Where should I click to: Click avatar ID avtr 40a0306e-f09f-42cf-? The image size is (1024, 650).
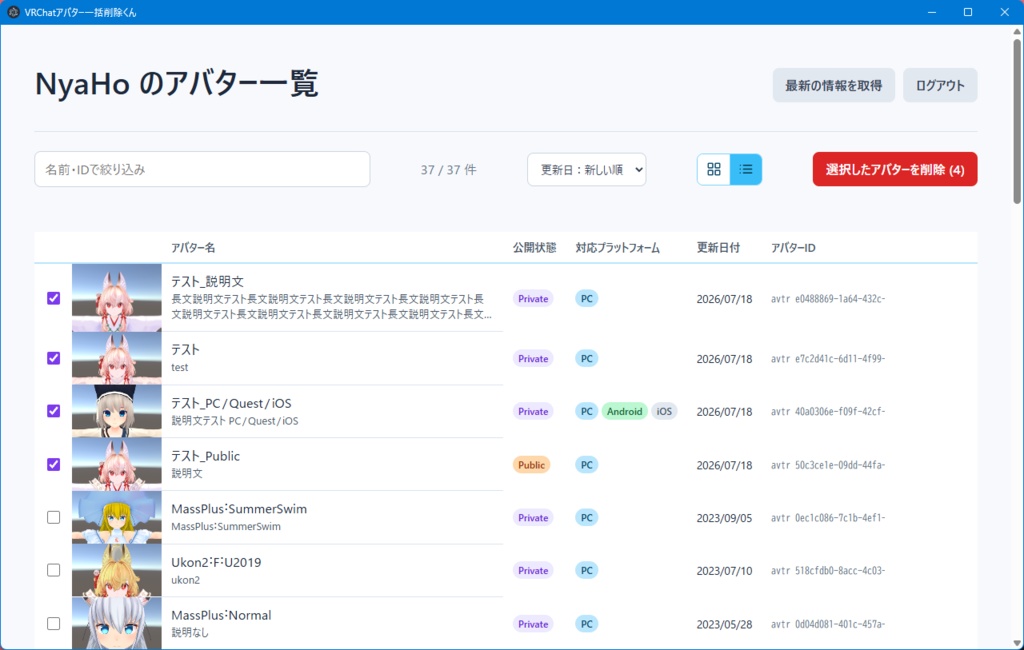[828, 412]
